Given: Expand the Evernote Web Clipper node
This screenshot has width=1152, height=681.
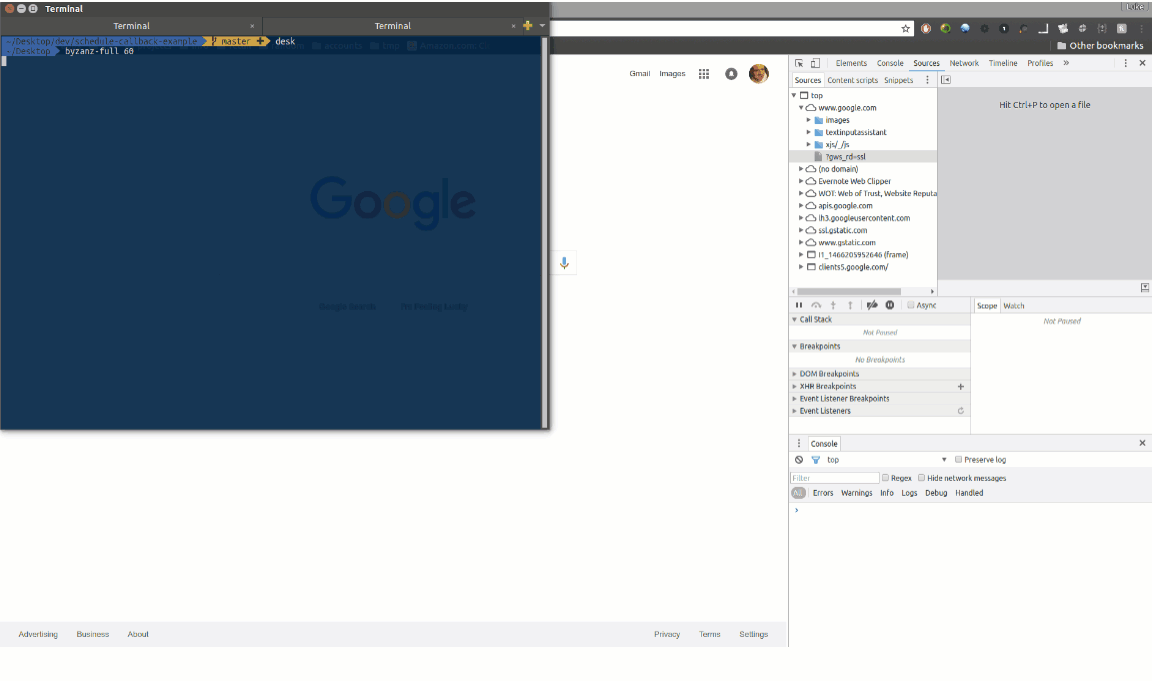Looking at the screenshot, I should [x=798, y=181].
